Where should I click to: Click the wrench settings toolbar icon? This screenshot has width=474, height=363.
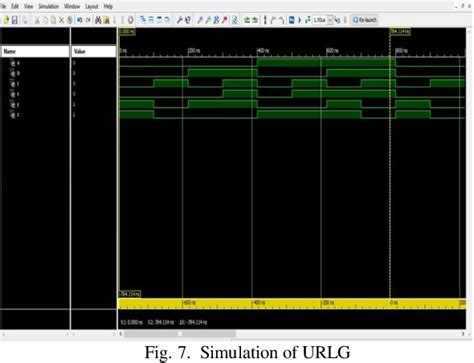[179, 20]
